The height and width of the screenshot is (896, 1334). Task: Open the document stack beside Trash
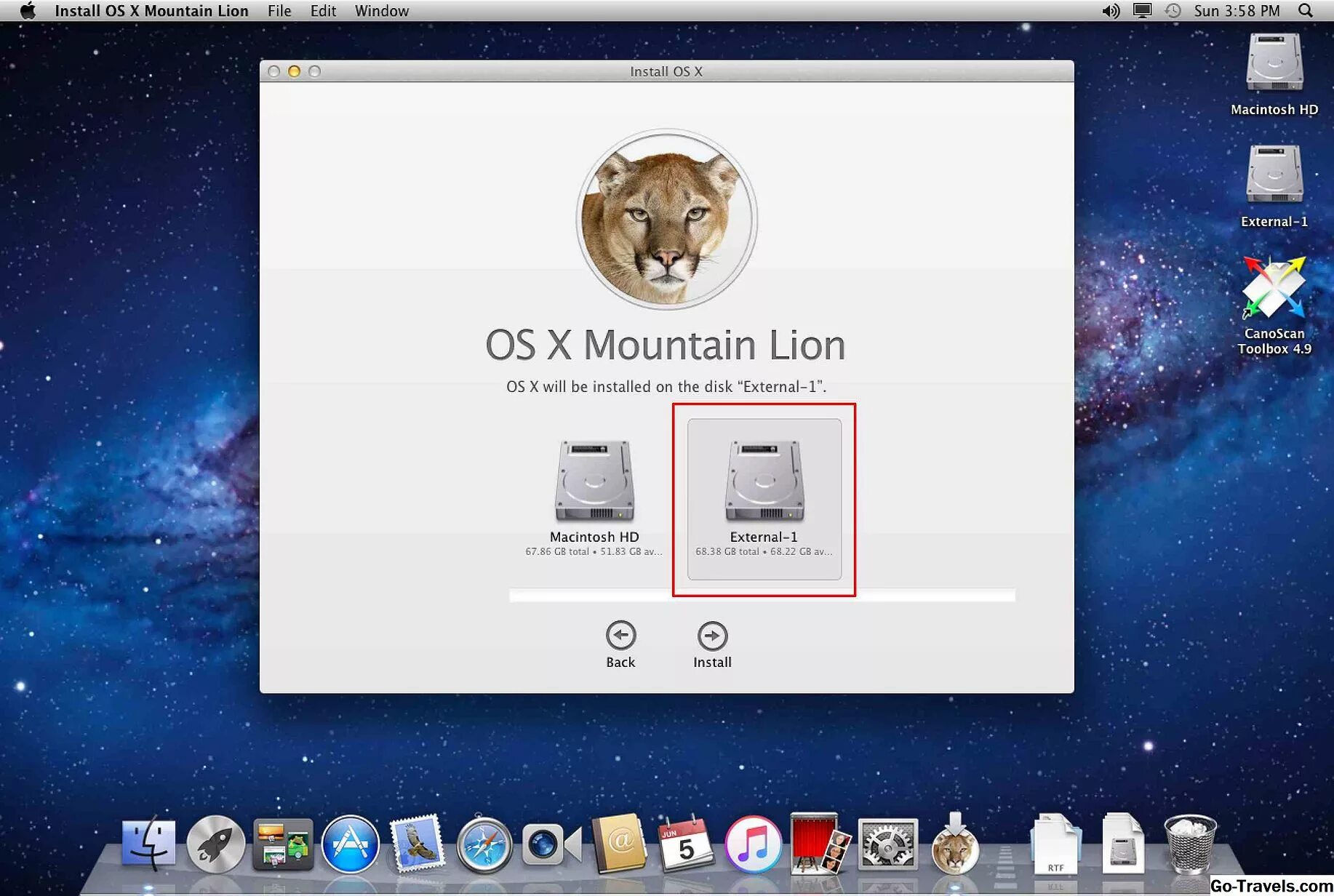click(x=1122, y=844)
